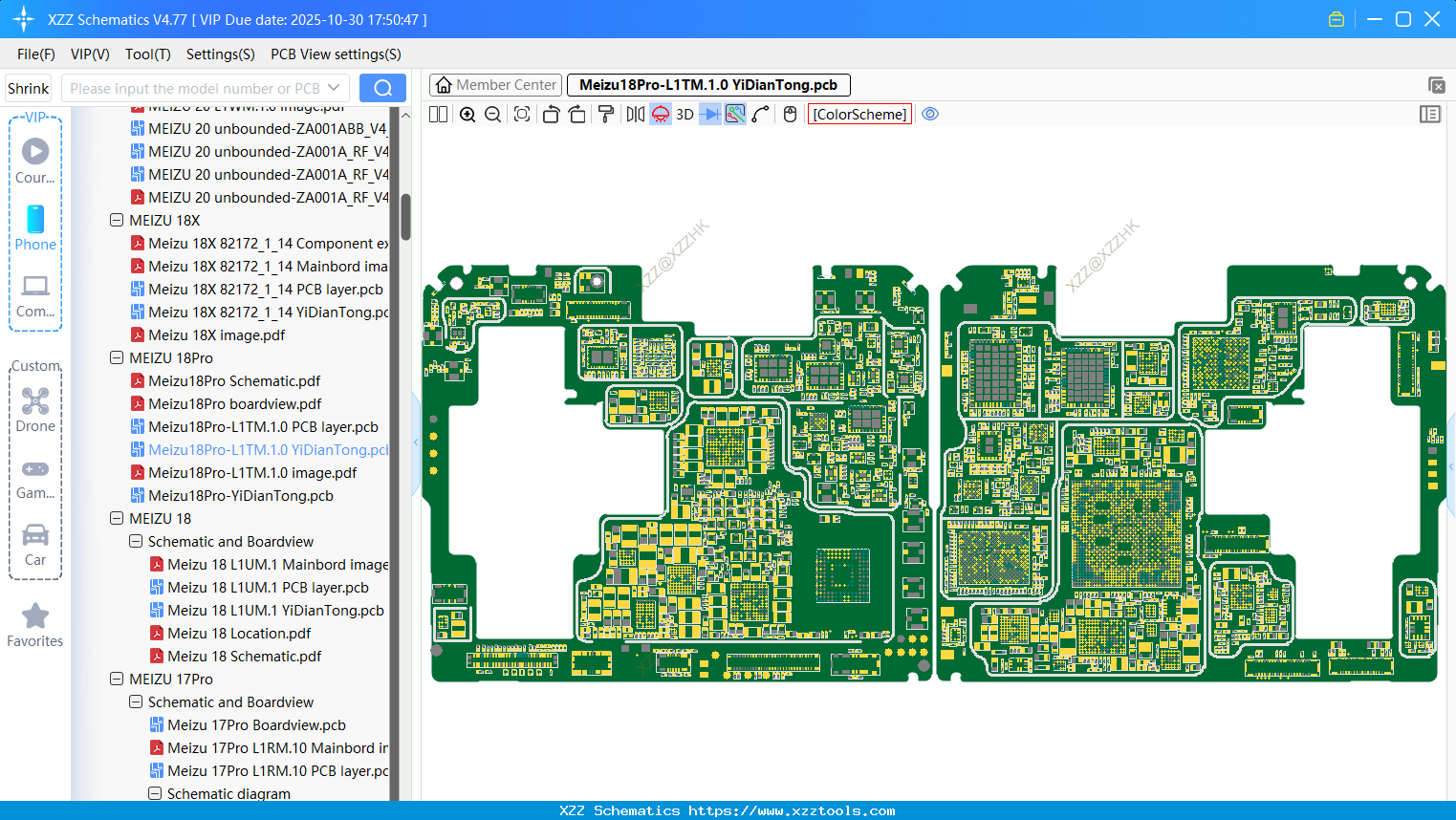Toggle the diode mode button
Viewport: 1456px width, 820px height.
point(710,115)
